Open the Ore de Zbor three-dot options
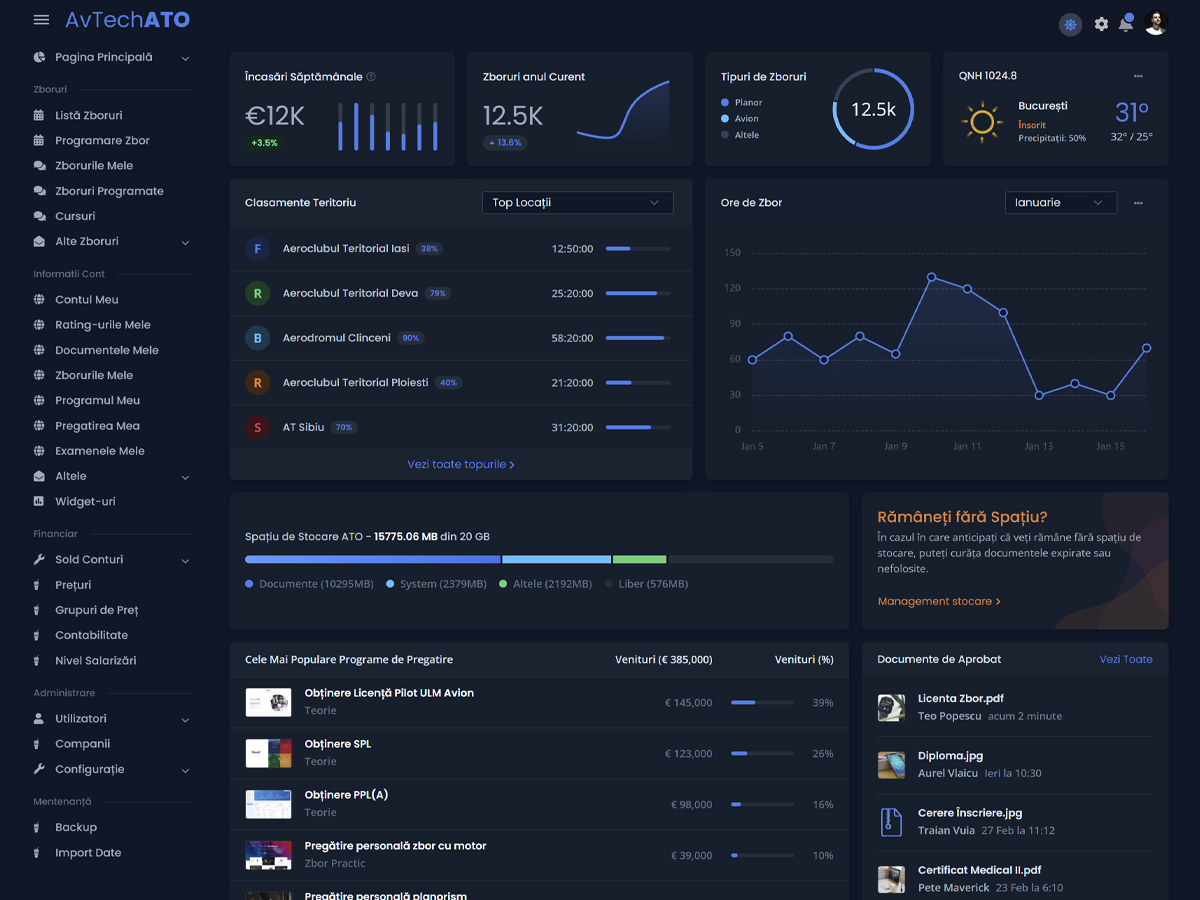Screen dimensions: 1200x900 tap(1138, 203)
